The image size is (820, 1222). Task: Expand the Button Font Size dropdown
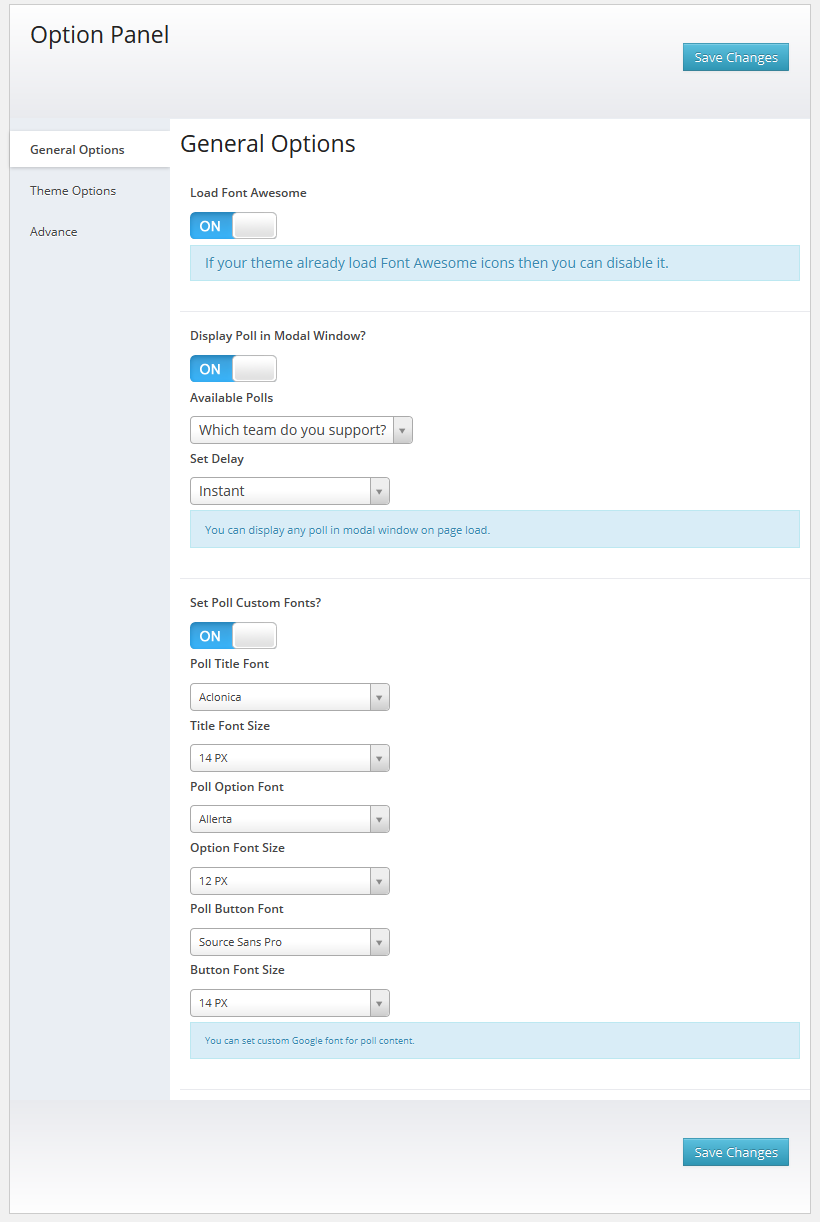coord(289,1003)
